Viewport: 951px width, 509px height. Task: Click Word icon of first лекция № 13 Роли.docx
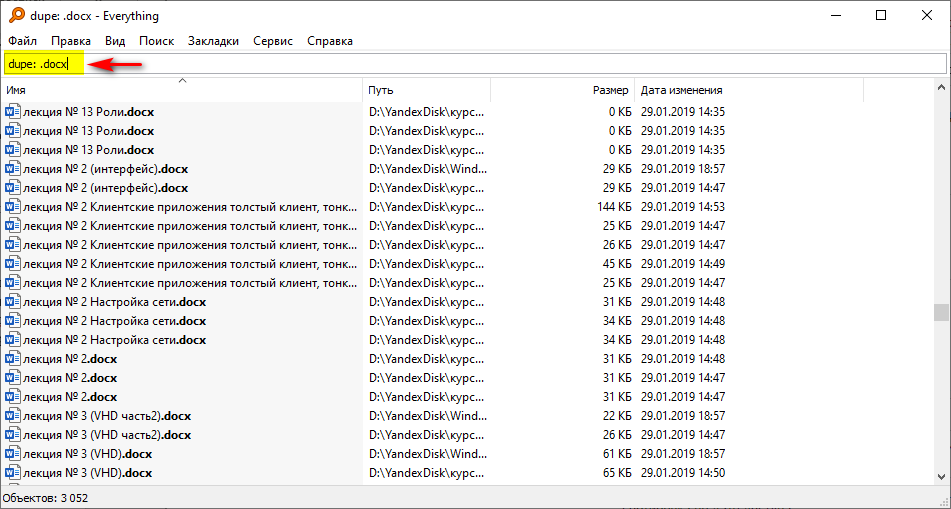(12, 112)
